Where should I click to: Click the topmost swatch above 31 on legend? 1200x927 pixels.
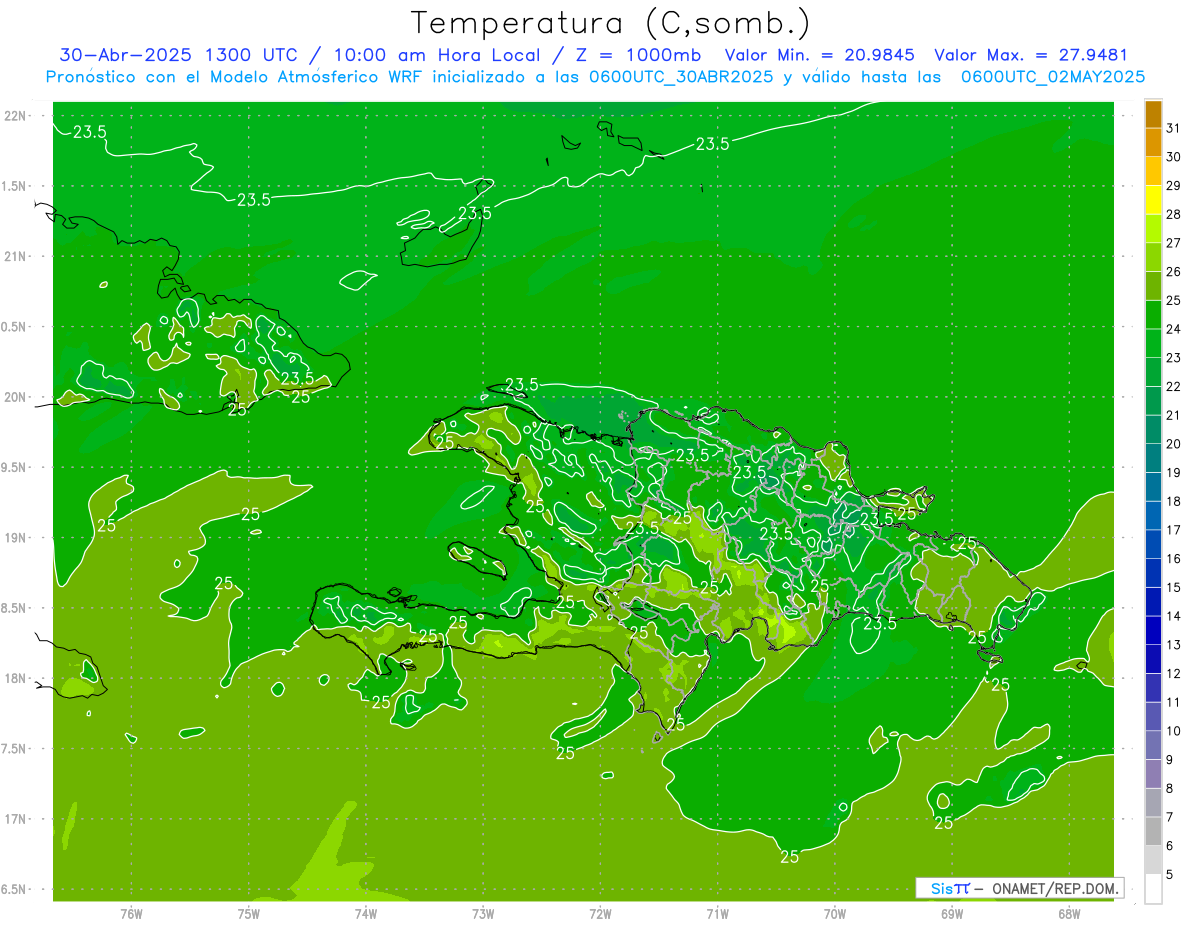click(x=1153, y=114)
